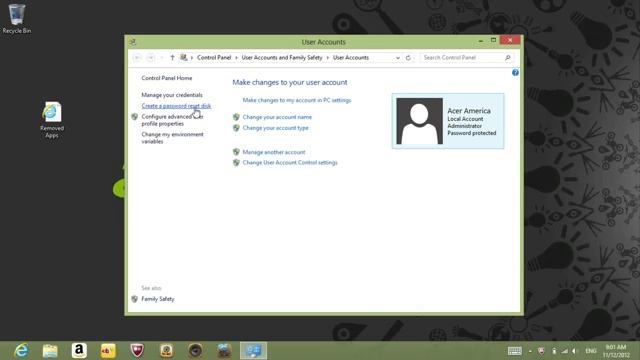Click the search magnifier icon
Screen dimensions: 640x360
[x=508, y=58]
